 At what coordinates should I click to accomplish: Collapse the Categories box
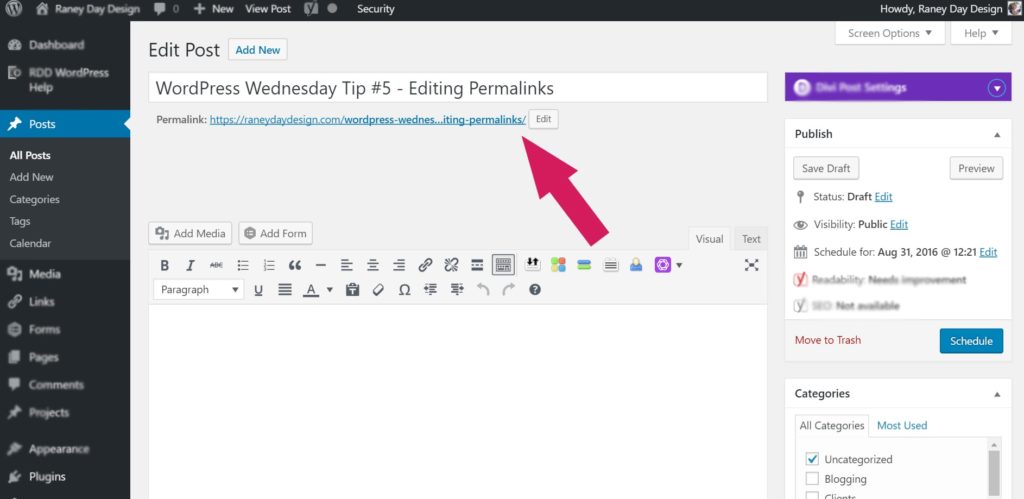click(997, 394)
